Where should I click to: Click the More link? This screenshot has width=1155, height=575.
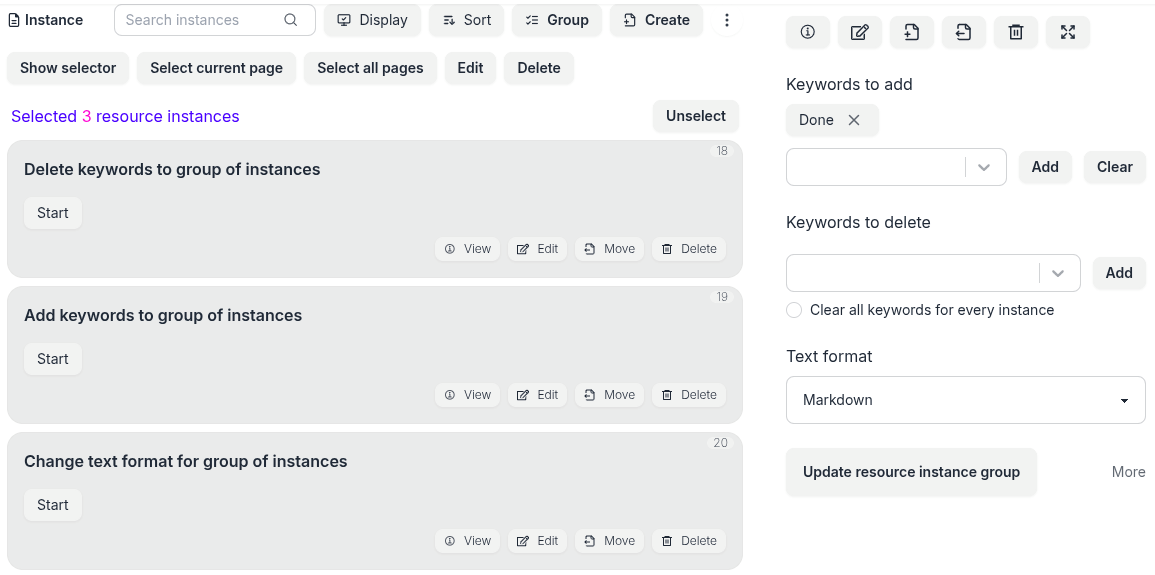click(1128, 472)
